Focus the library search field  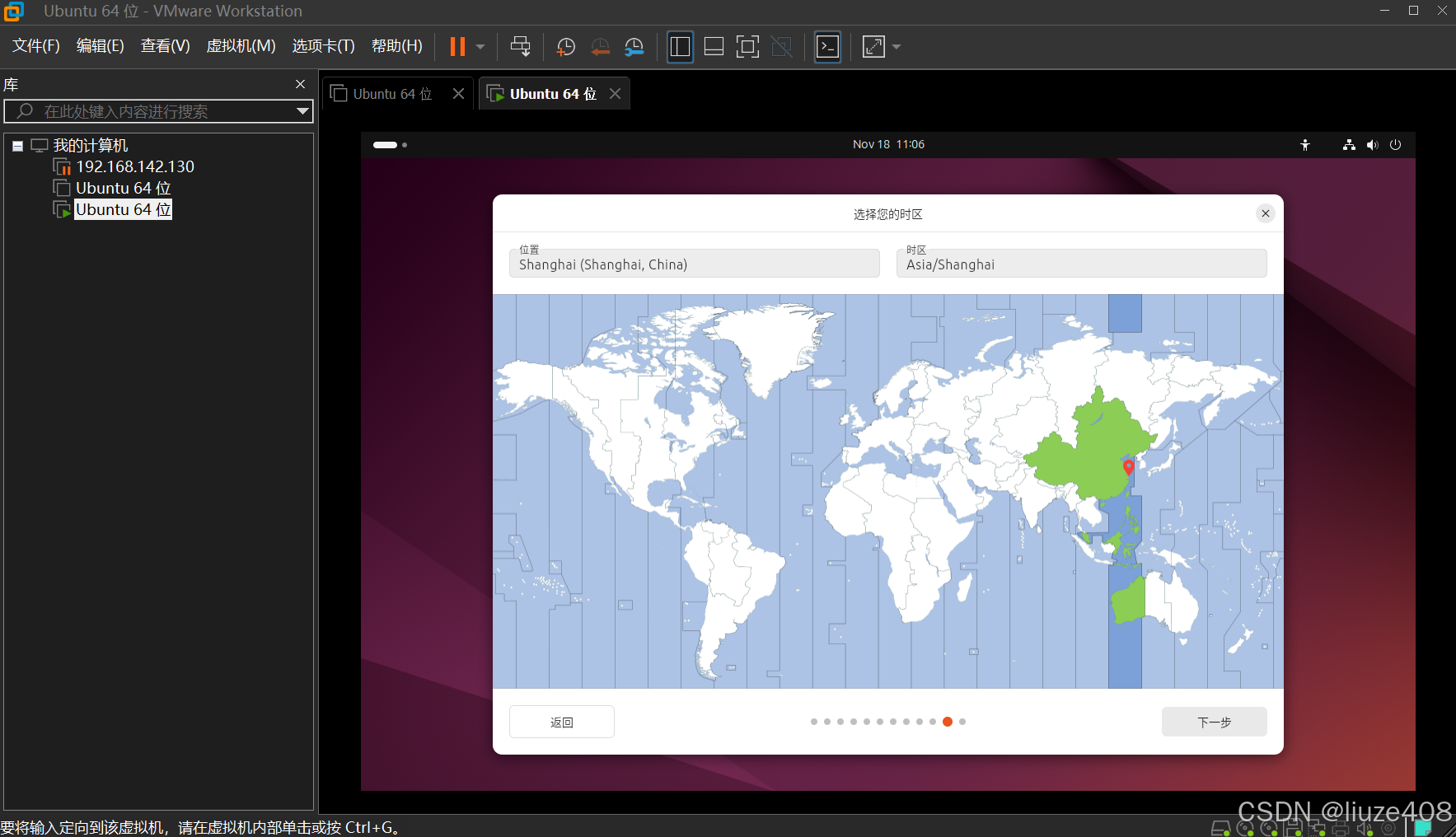[157, 111]
